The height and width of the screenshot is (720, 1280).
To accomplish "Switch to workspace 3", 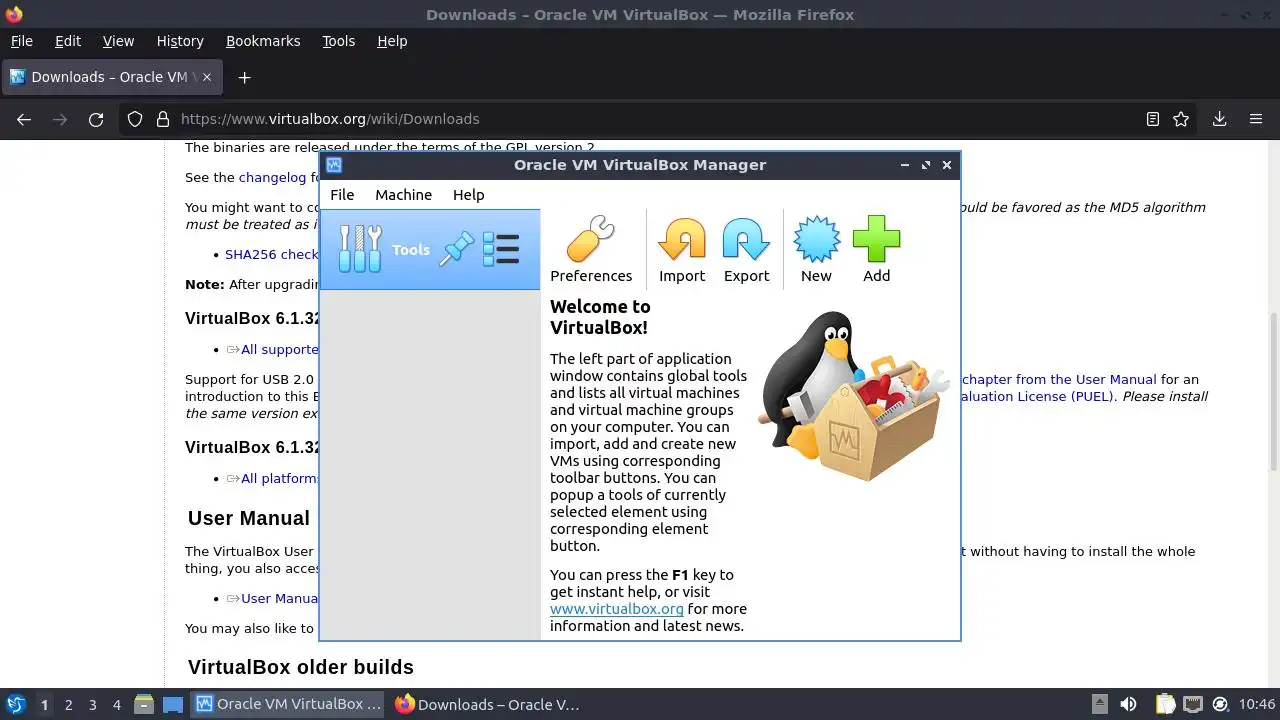I will tap(92, 705).
